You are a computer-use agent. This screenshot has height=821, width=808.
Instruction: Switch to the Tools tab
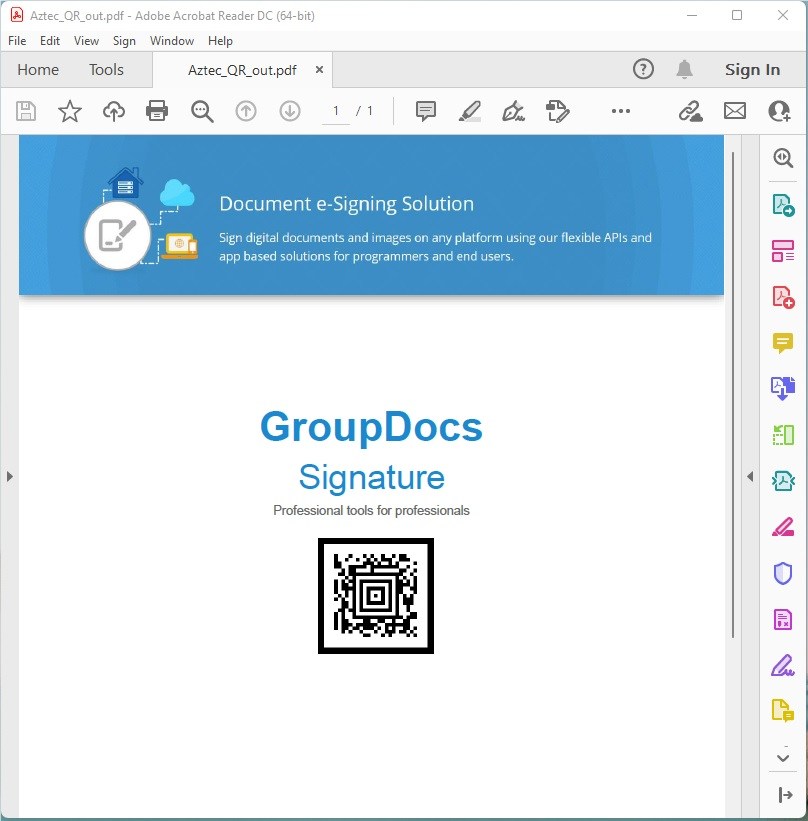pyautogui.click(x=106, y=70)
